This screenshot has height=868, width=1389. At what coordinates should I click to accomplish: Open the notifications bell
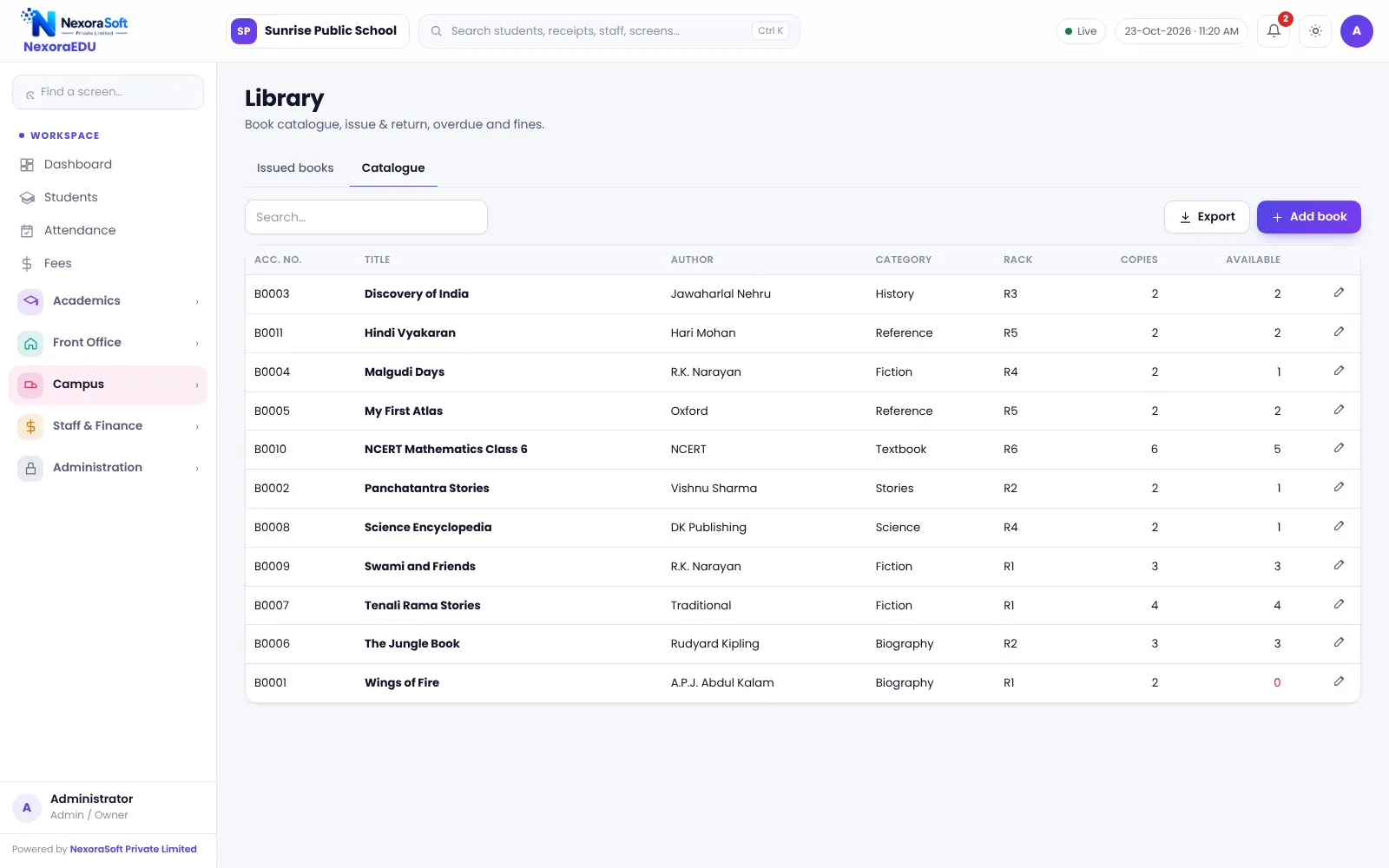(x=1274, y=31)
